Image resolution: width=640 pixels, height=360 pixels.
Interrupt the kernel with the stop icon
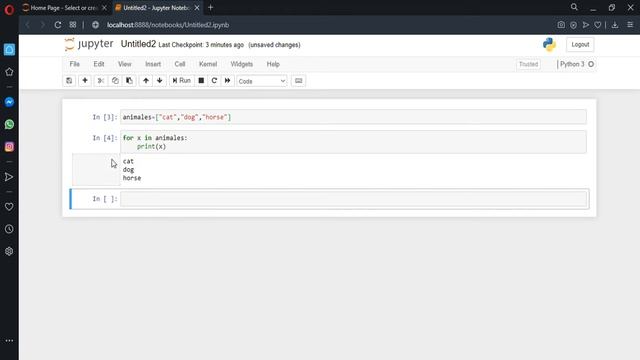[x=201, y=81]
